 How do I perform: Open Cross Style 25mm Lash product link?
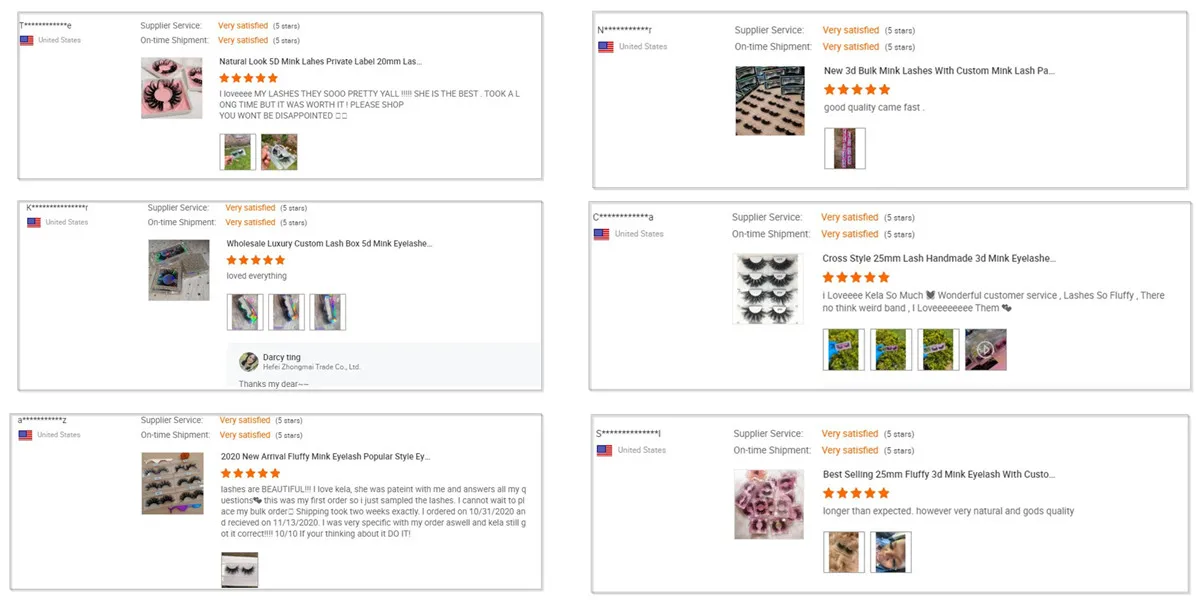[x=939, y=258]
